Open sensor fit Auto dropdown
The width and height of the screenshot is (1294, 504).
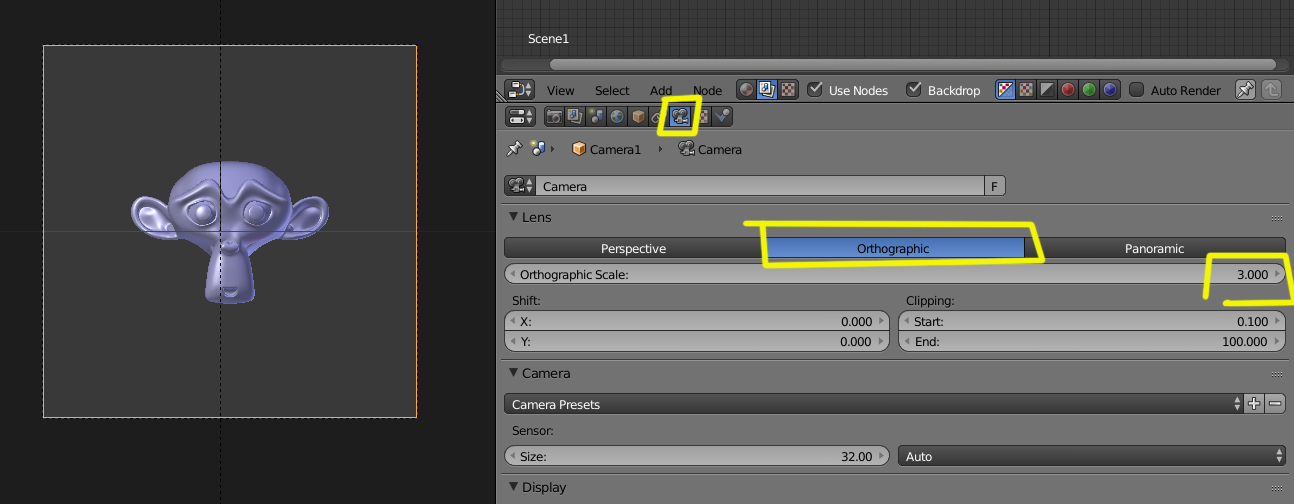pos(1091,456)
